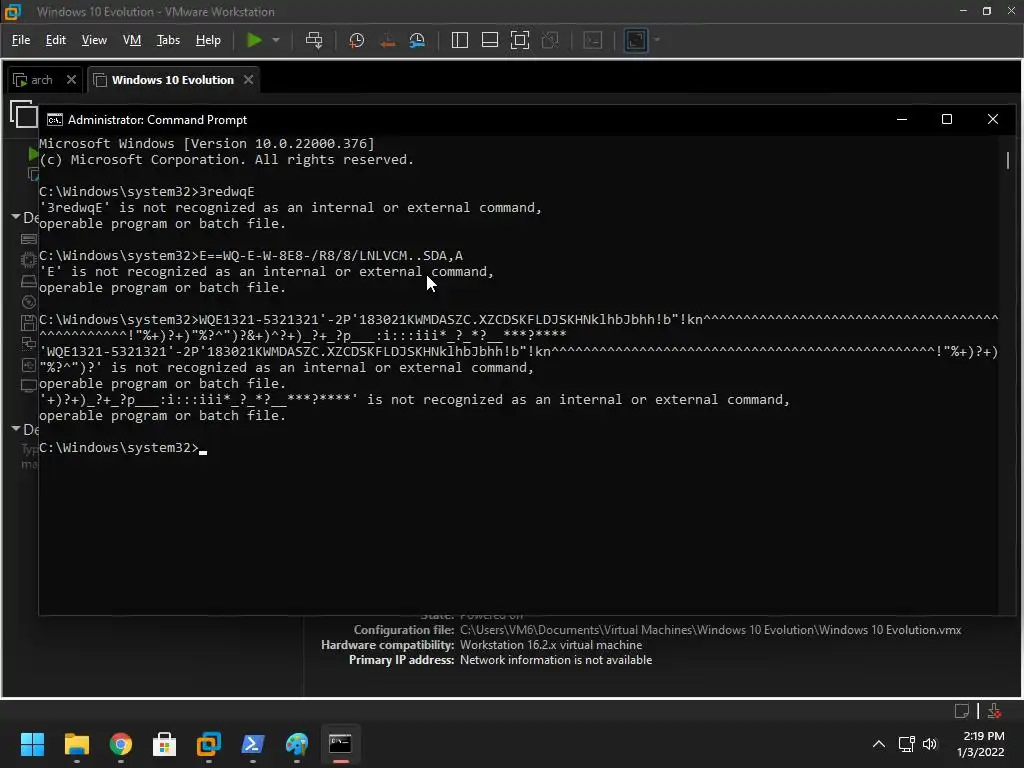This screenshot has width=1024, height=768.
Task: Open volume control tray icon
Action: click(x=930, y=744)
